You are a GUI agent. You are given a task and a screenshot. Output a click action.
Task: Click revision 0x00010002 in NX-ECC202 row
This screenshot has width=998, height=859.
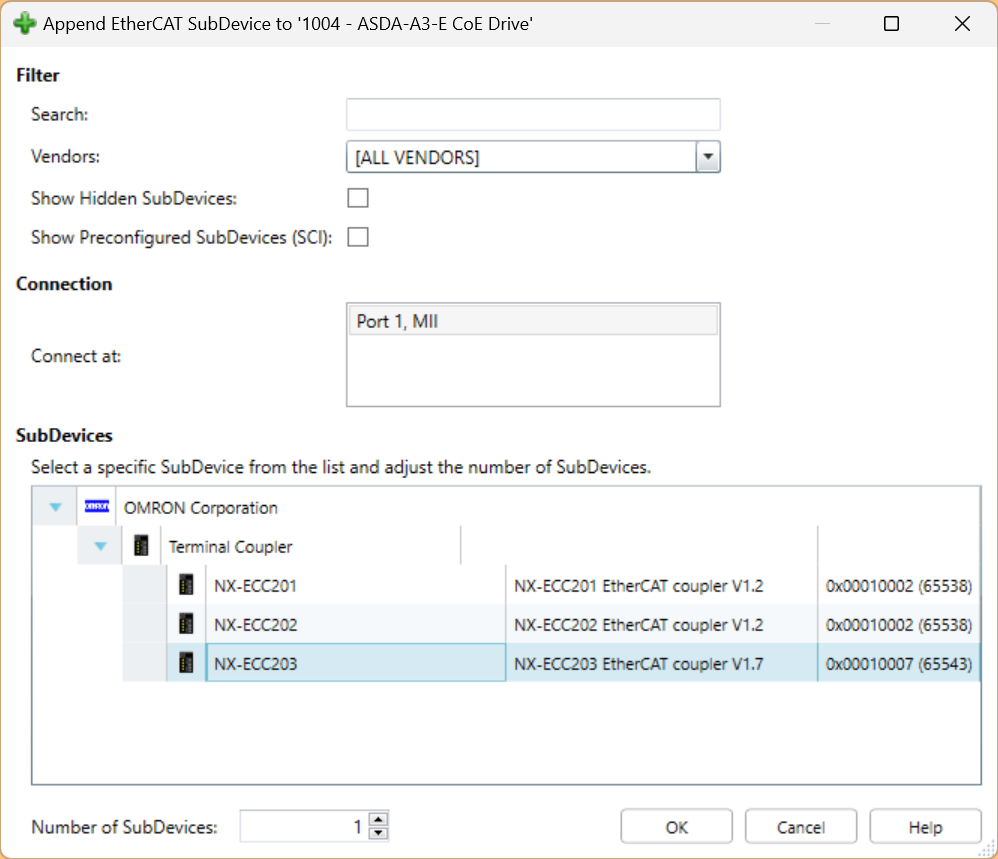click(899, 624)
